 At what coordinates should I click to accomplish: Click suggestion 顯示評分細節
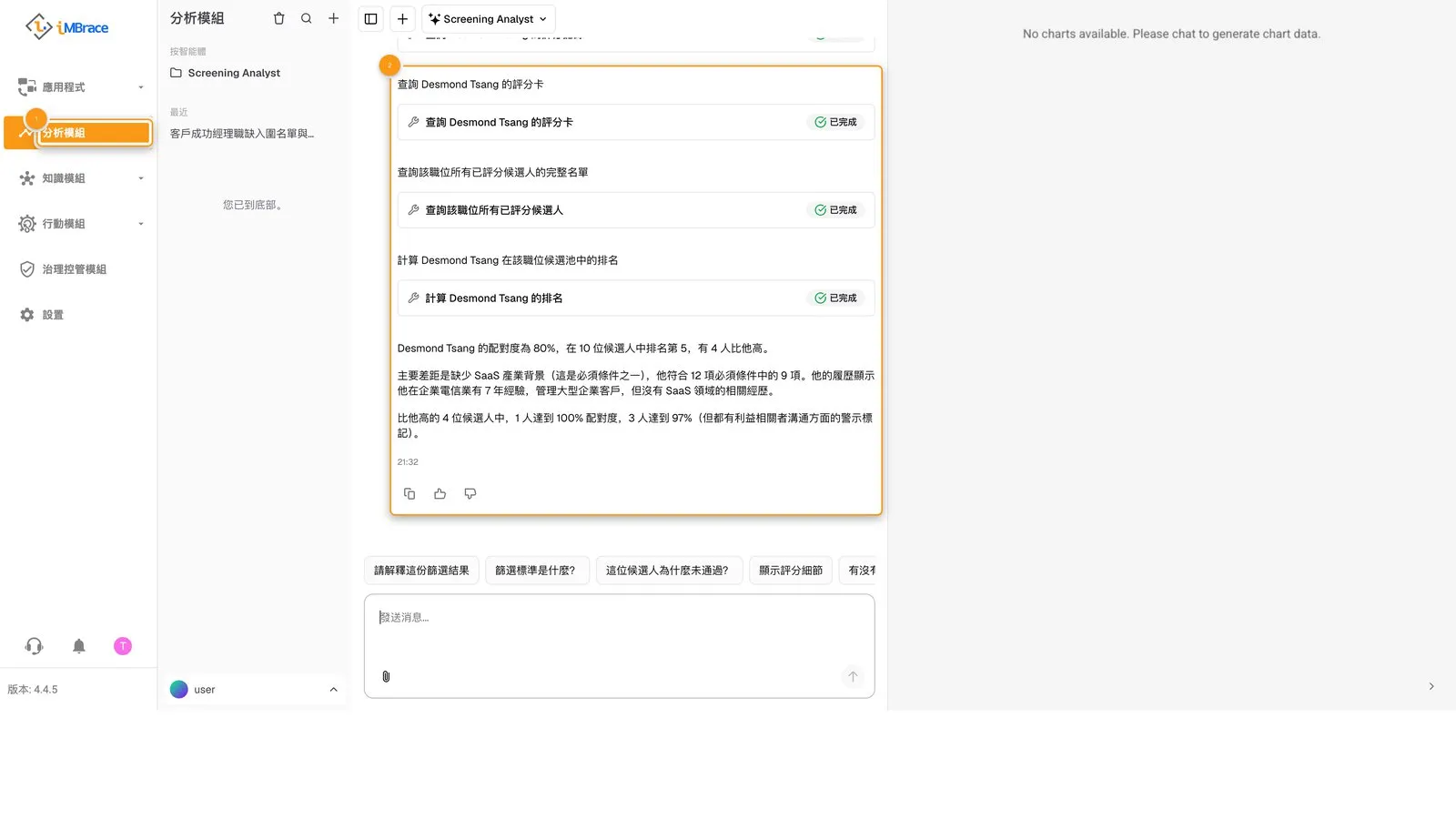[x=791, y=571]
